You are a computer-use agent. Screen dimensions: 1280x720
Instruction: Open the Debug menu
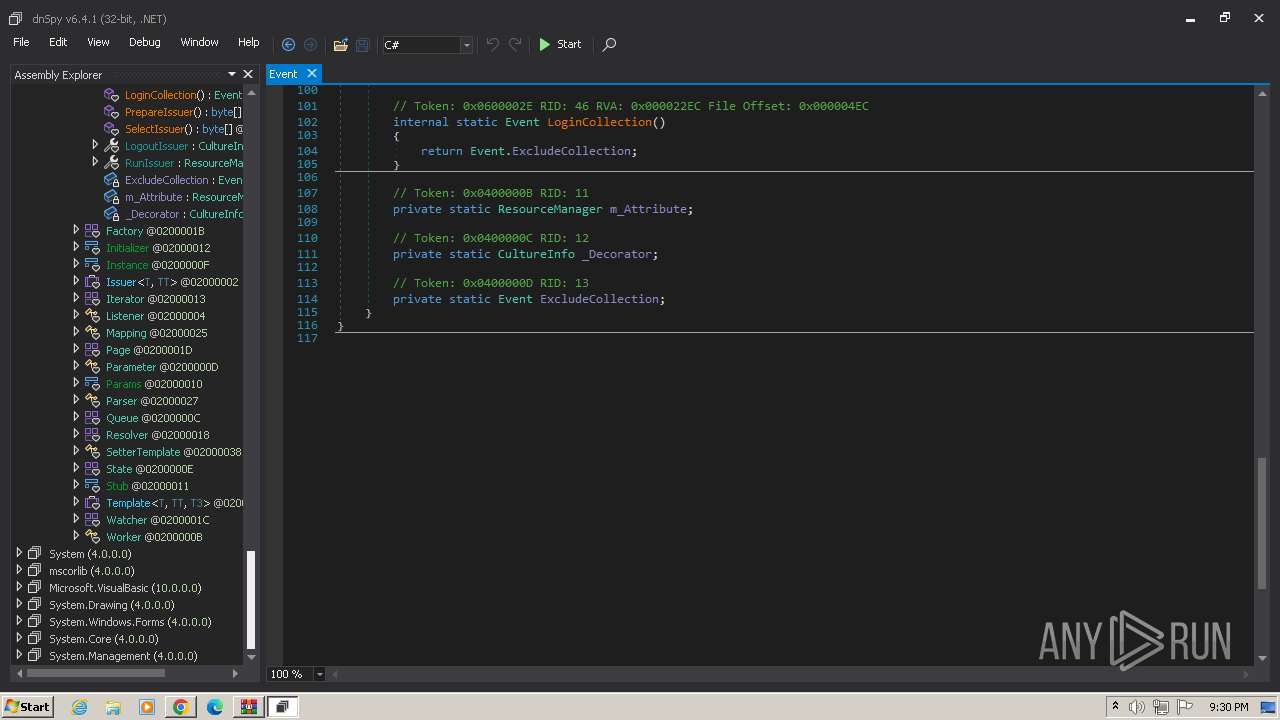pyautogui.click(x=144, y=42)
